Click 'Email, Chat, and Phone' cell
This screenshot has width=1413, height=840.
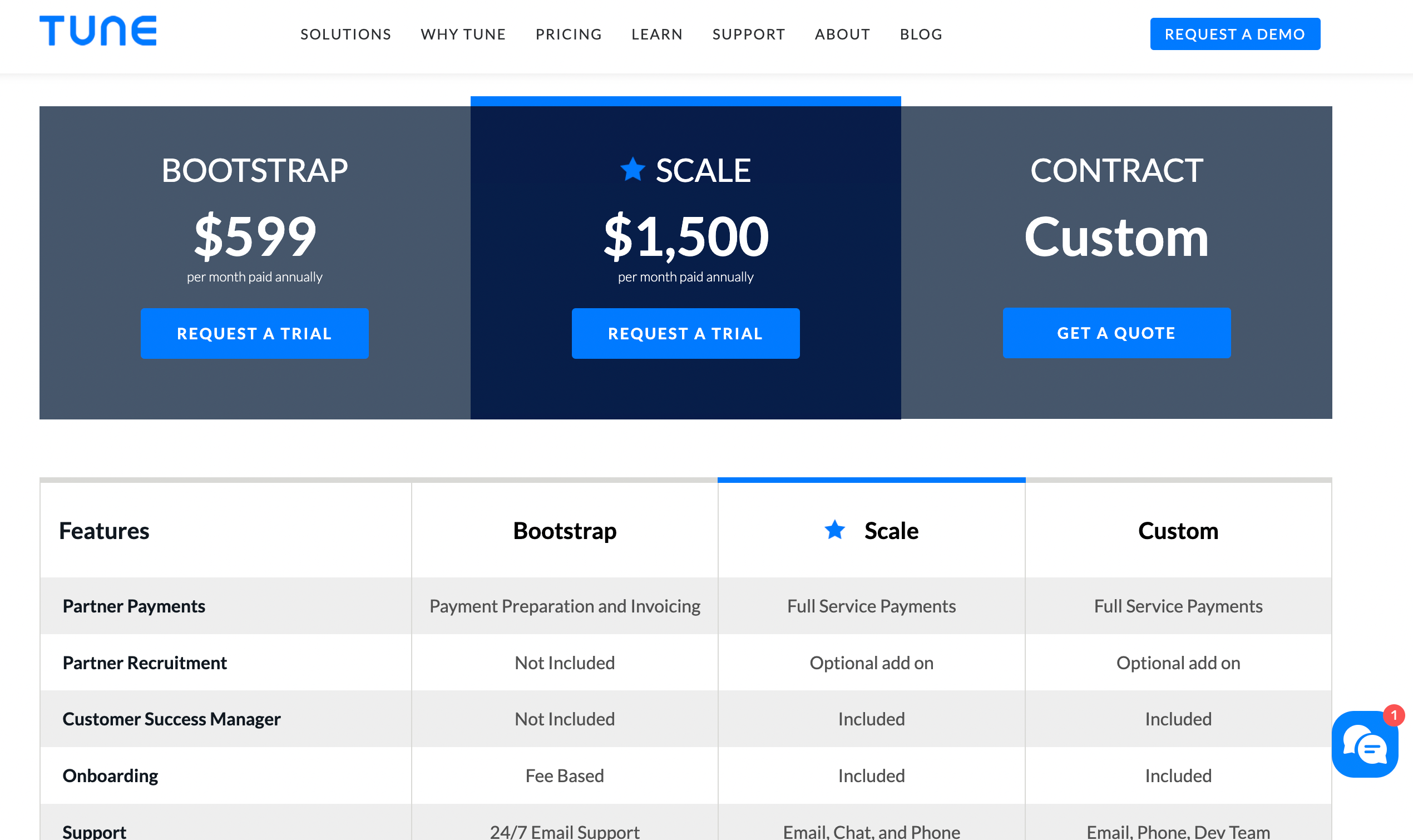(872, 832)
